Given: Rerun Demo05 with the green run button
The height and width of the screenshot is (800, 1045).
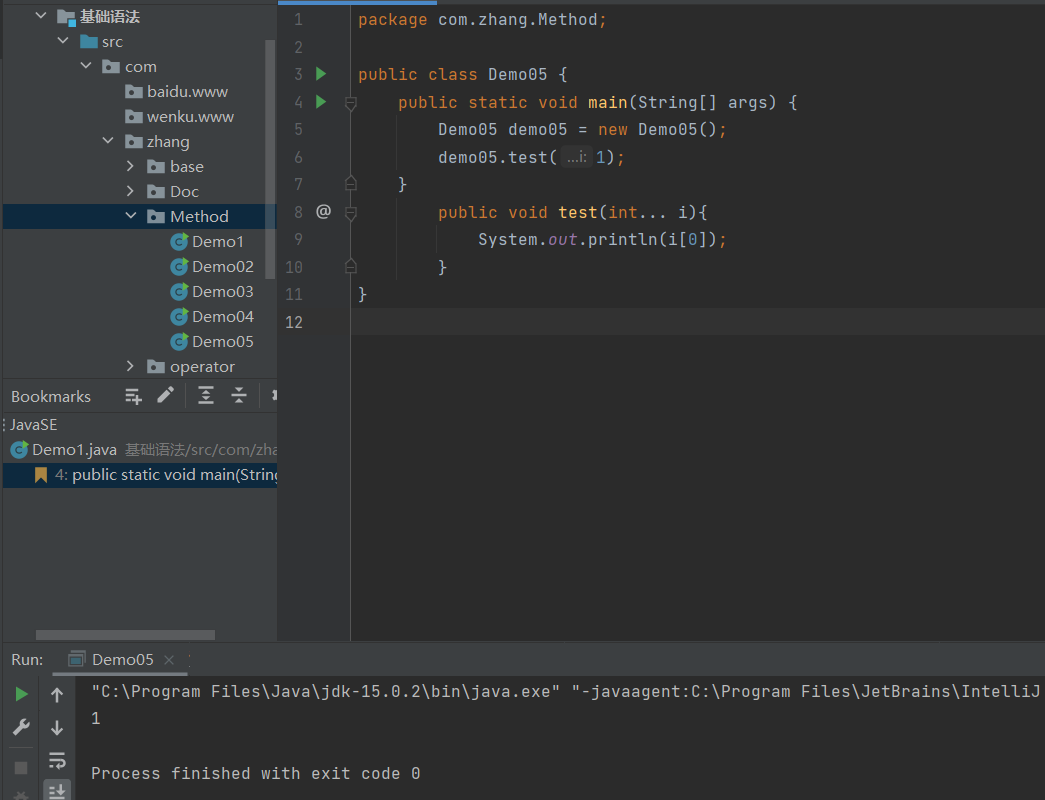Looking at the screenshot, I should (x=21, y=694).
